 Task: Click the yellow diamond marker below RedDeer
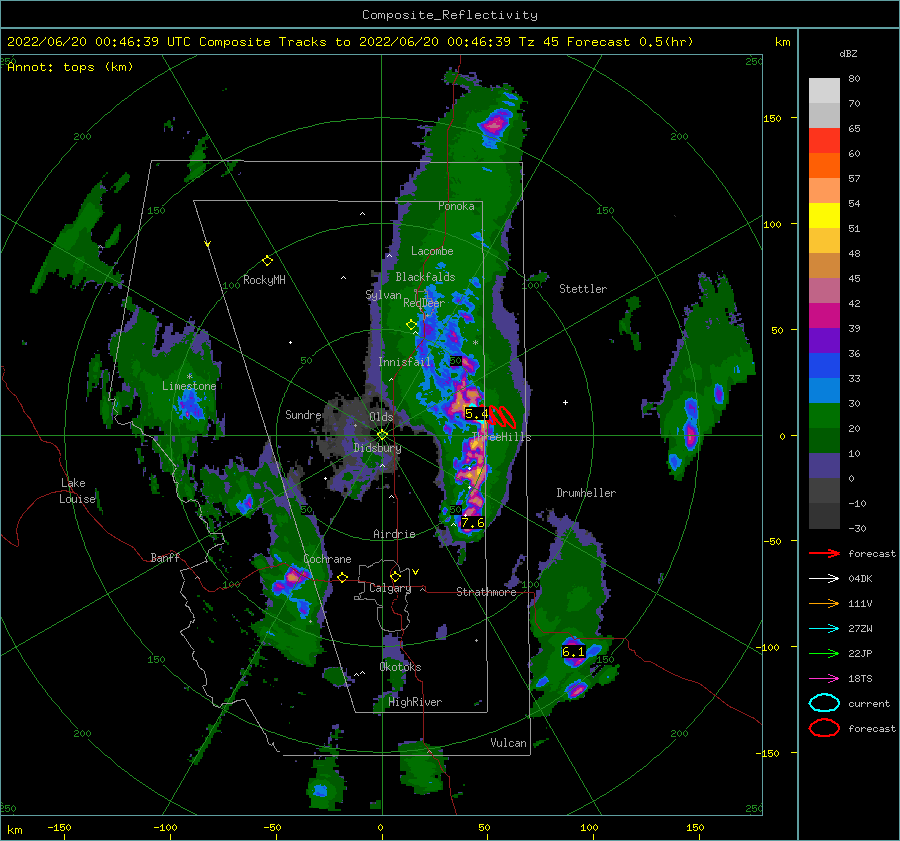(411, 325)
